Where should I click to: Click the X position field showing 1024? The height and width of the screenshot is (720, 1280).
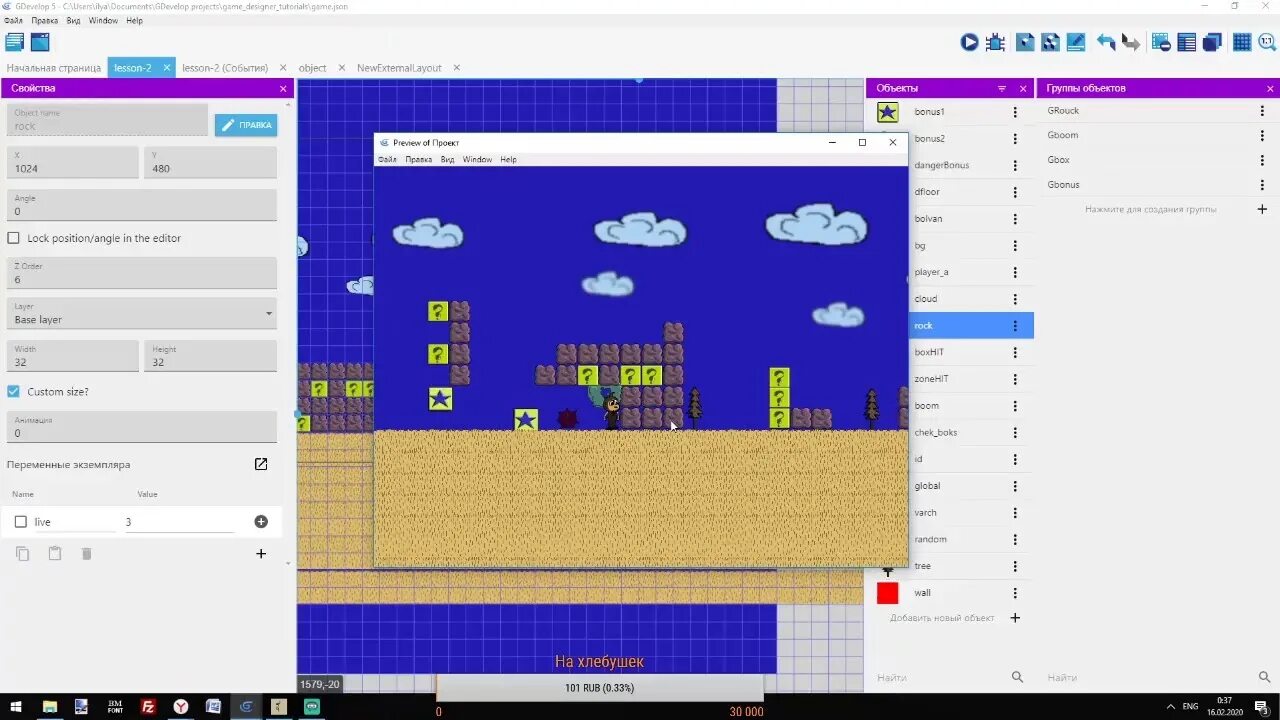coord(73,162)
